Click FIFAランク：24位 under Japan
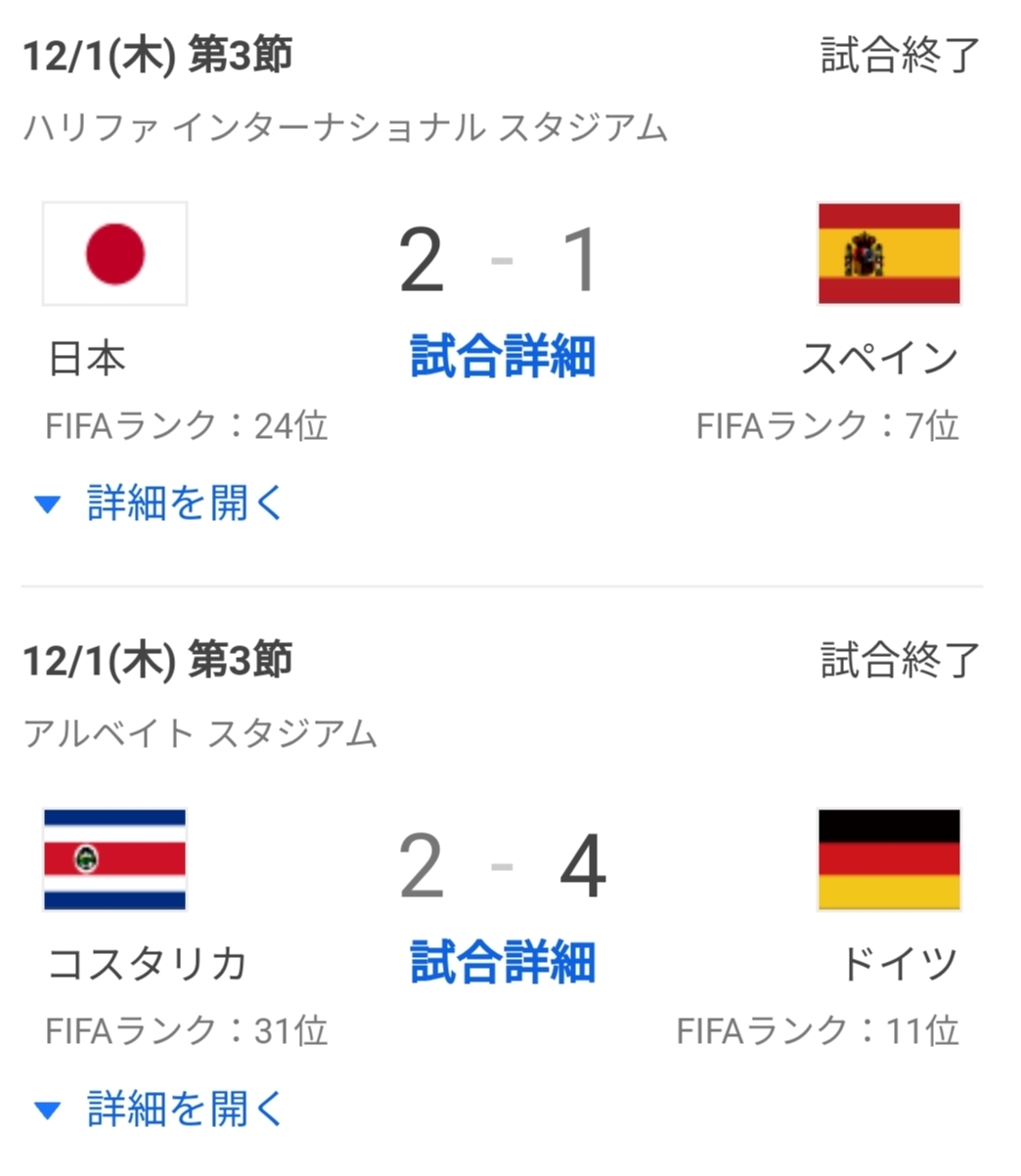This screenshot has height=1176, width=1021. 186,426
